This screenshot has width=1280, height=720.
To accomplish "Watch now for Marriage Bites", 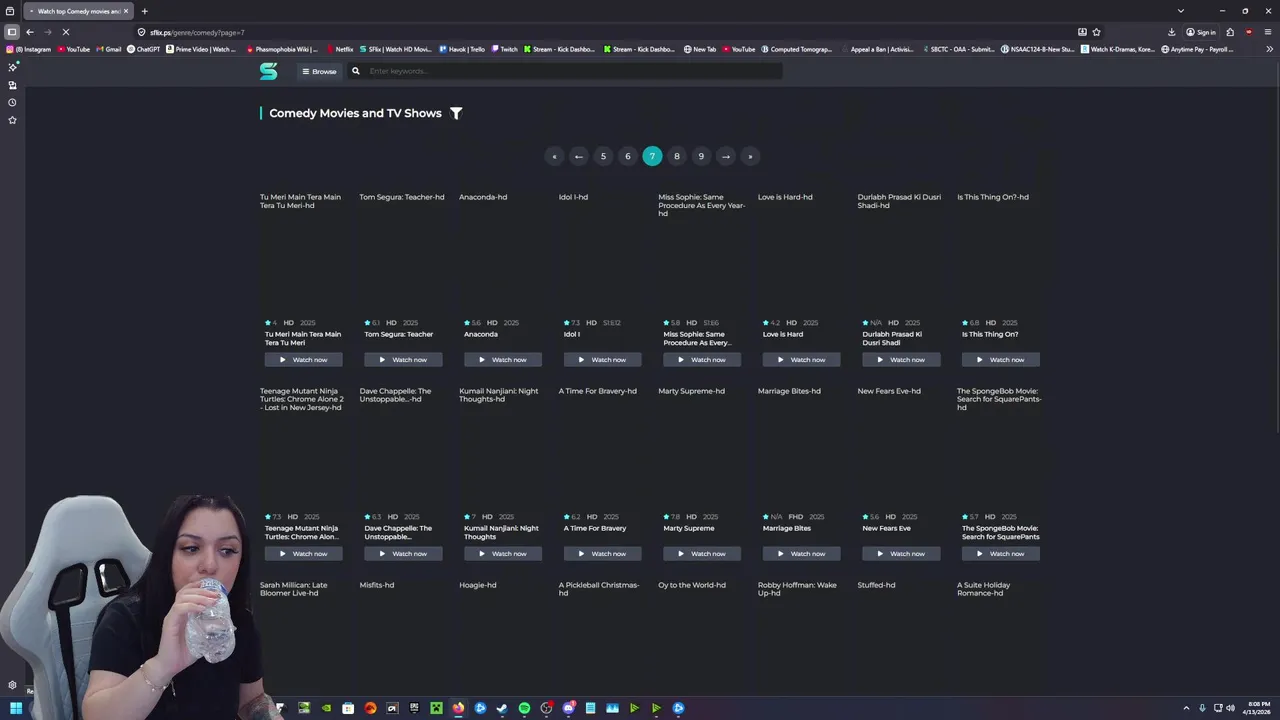I will click(801, 553).
